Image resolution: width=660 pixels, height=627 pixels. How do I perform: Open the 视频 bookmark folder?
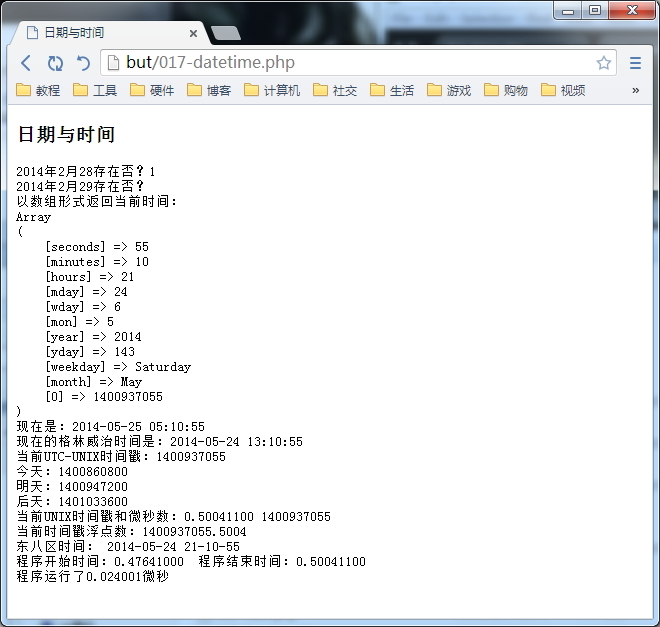click(x=563, y=90)
